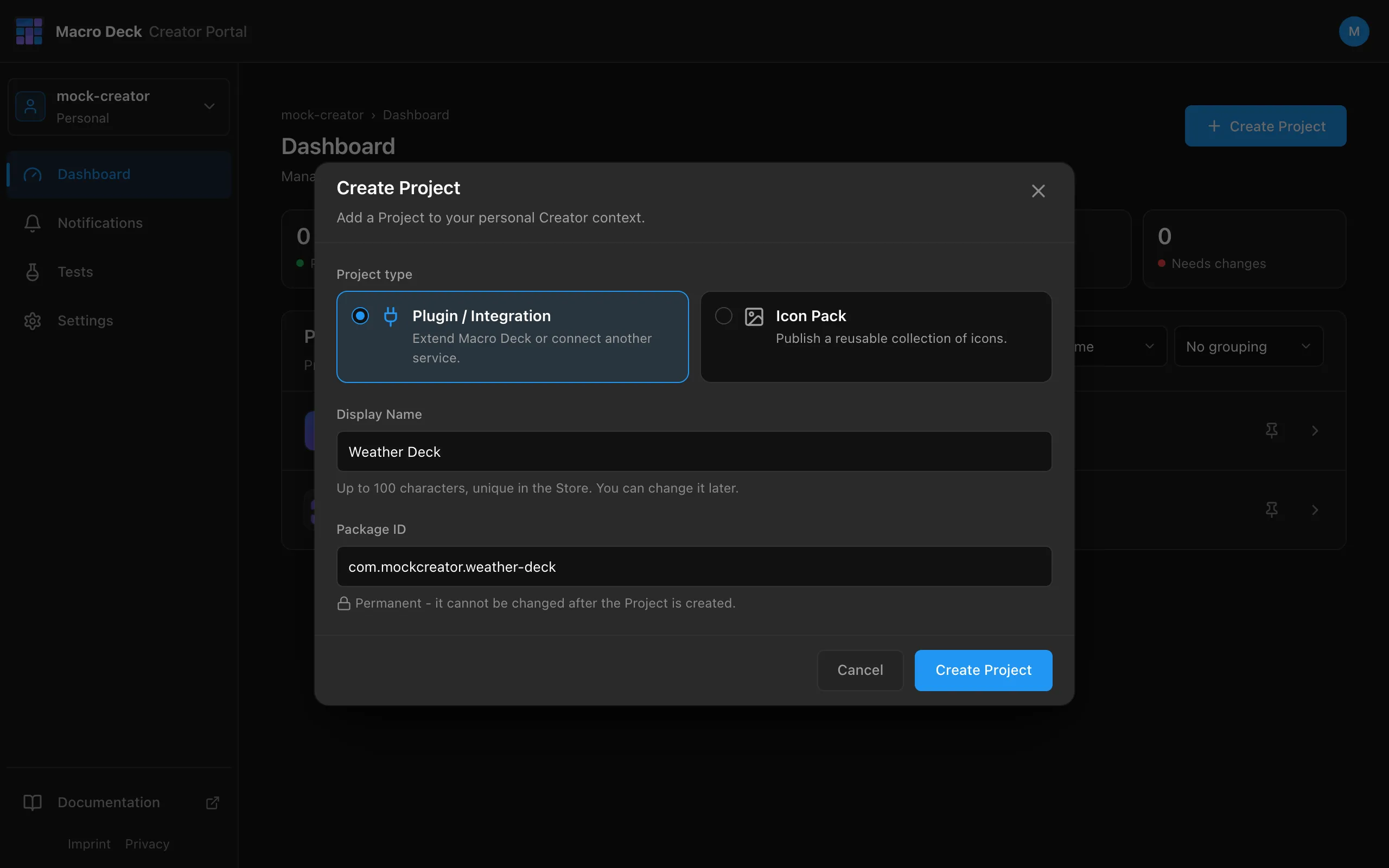Click the Project type label
This screenshot has height=868, width=1389.
tap(374, 274)
